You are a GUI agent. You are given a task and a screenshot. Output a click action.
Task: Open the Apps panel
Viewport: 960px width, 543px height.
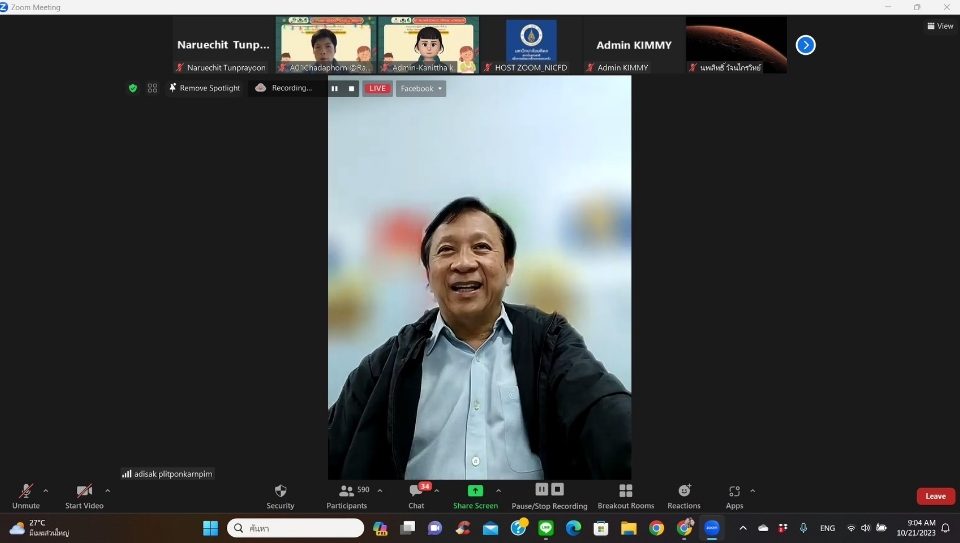(735, 496)
